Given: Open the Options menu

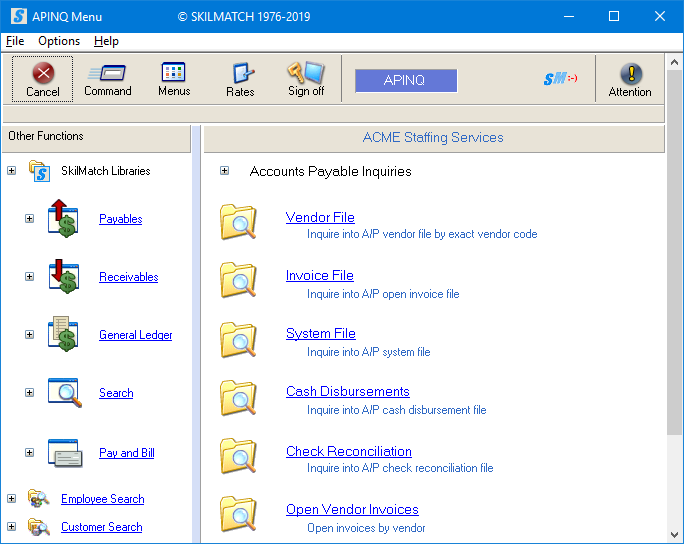Looking at the screenshot, I should pyautogui.click(x=59, y=41).
